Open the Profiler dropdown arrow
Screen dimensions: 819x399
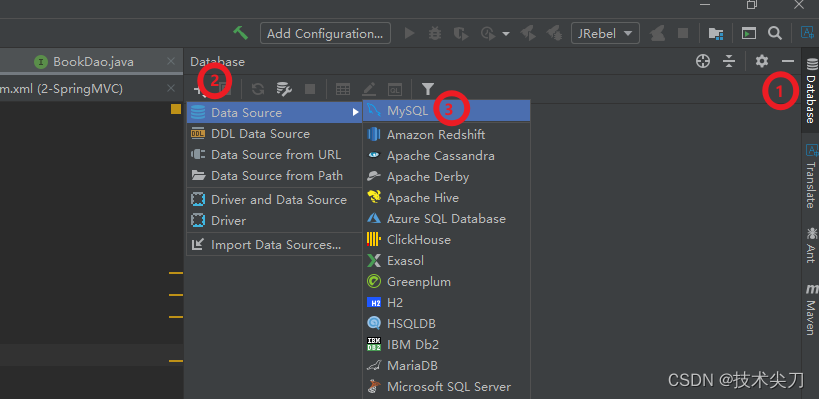(506, 34)
